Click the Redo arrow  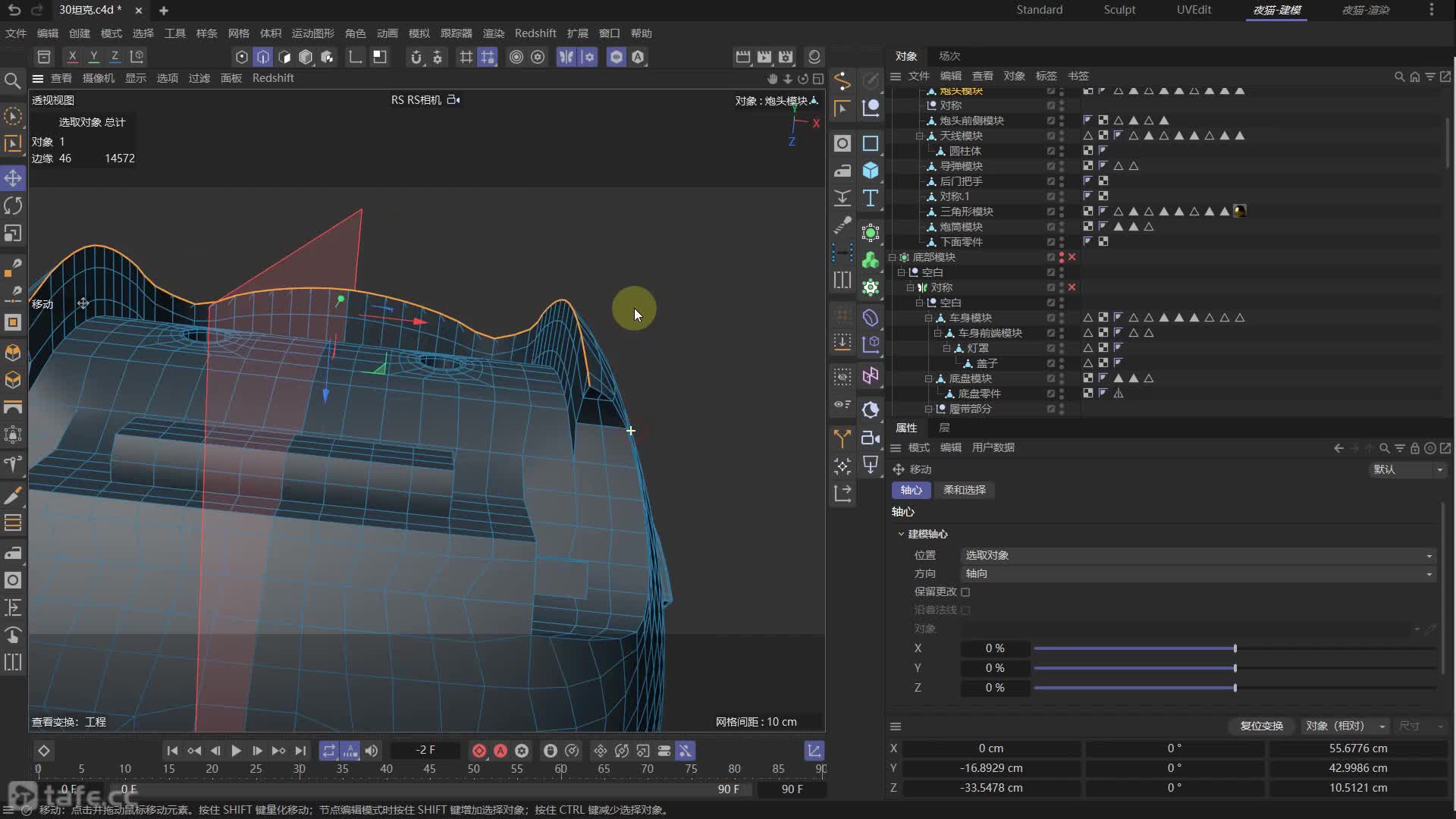pyautogui.click(x=36, y=10)
